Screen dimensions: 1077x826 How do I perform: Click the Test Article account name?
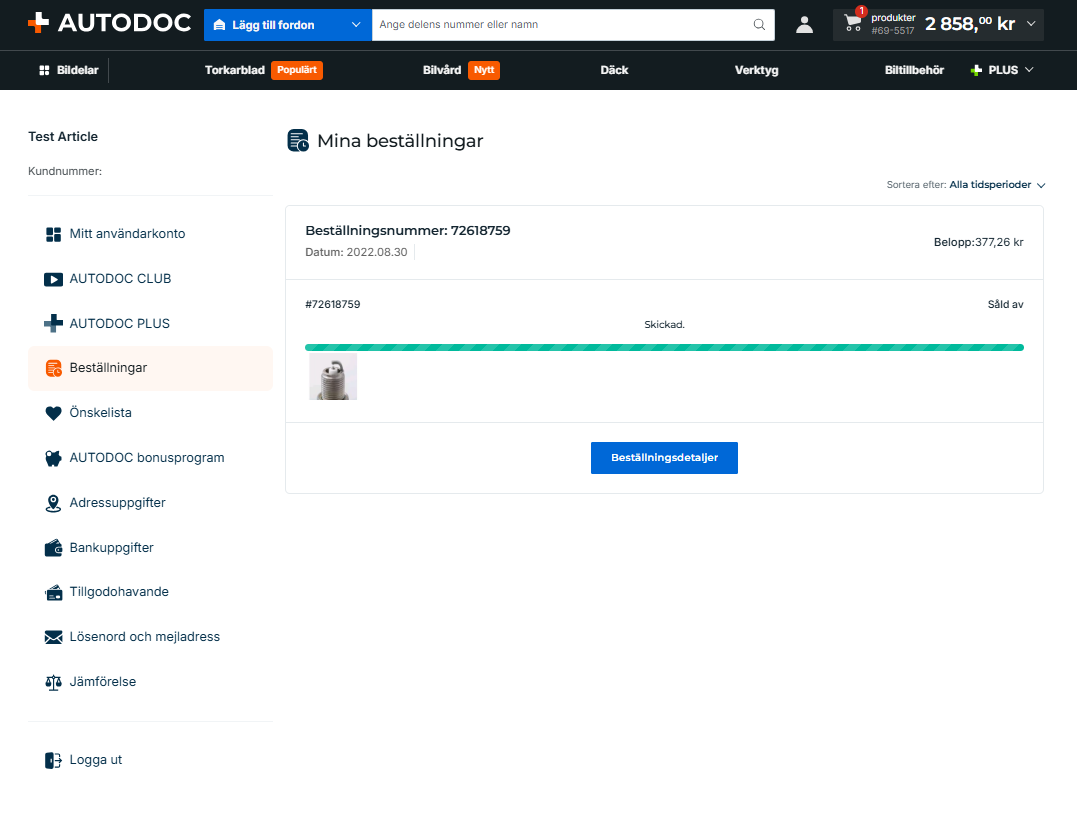click(63, 137)
